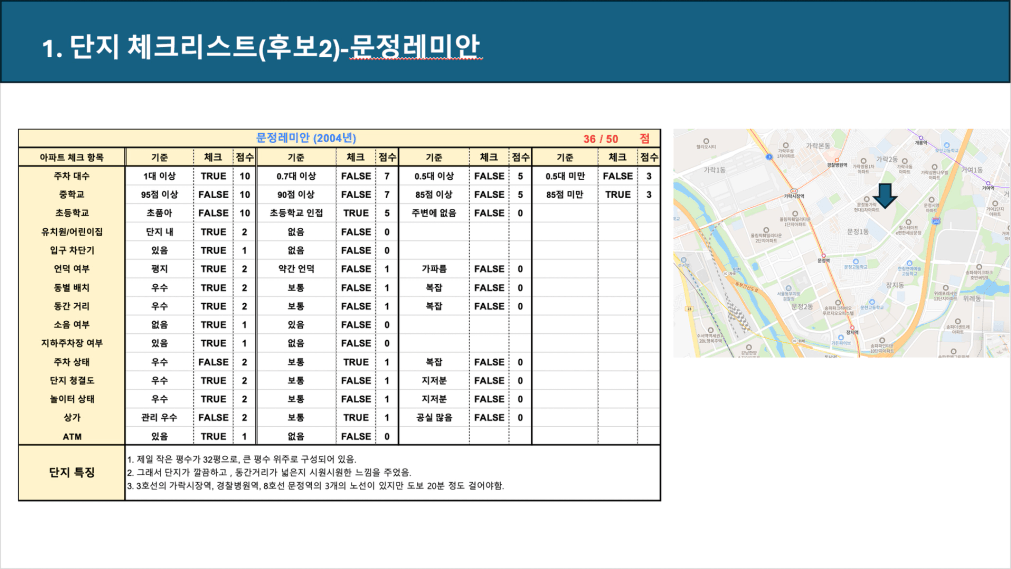Screen dimensions: 1011x569
Task: Select the '85점 이상' criterion cell
Action: click(434, 194)
